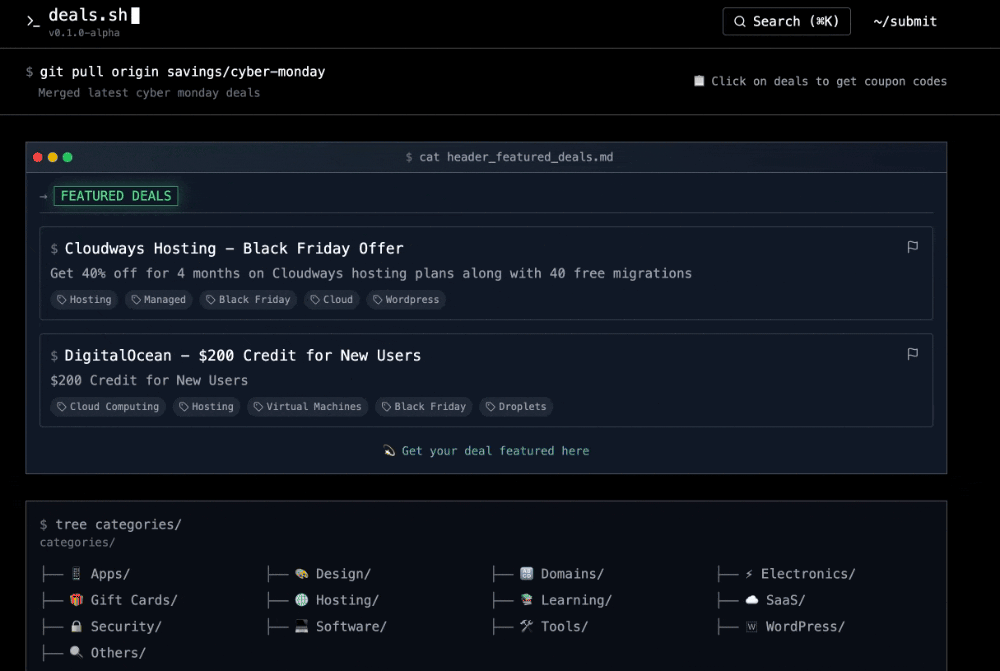Click the lightning bolt icon by Electronics/
Viewport: 1000px width, 671px height.
tap(749, 574)
